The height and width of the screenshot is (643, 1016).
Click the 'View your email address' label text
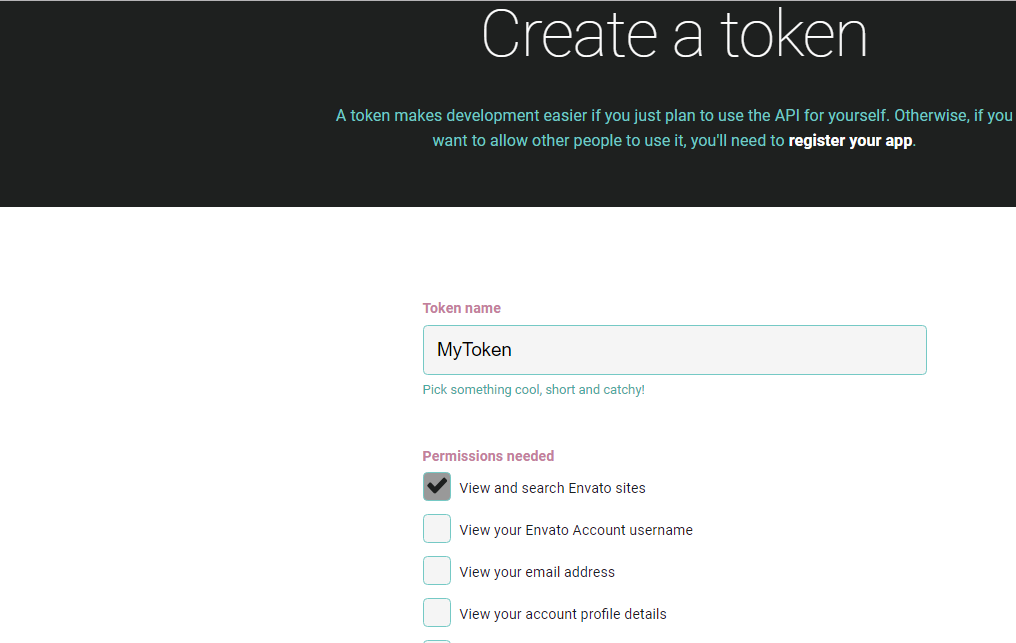coord(537,572)
